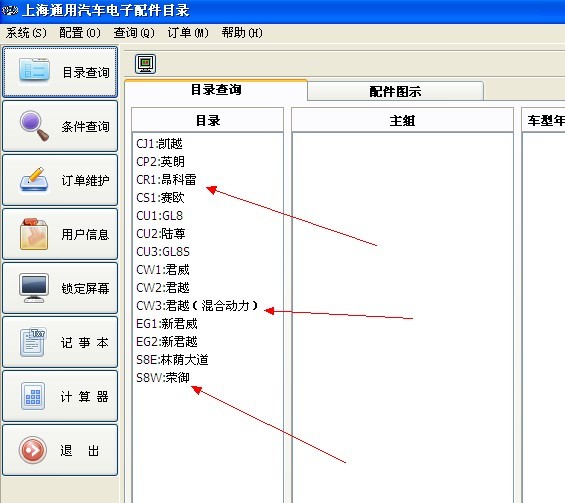
Task: Launch the 计算器 calculator icon
Action: pos(33,396)
